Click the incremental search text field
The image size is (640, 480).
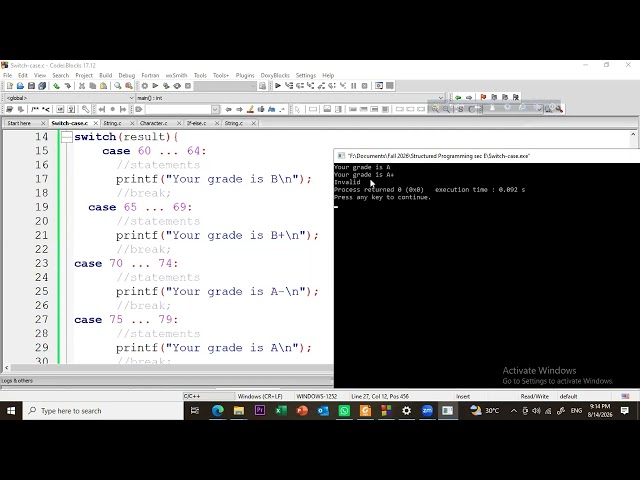click(178, 109)
